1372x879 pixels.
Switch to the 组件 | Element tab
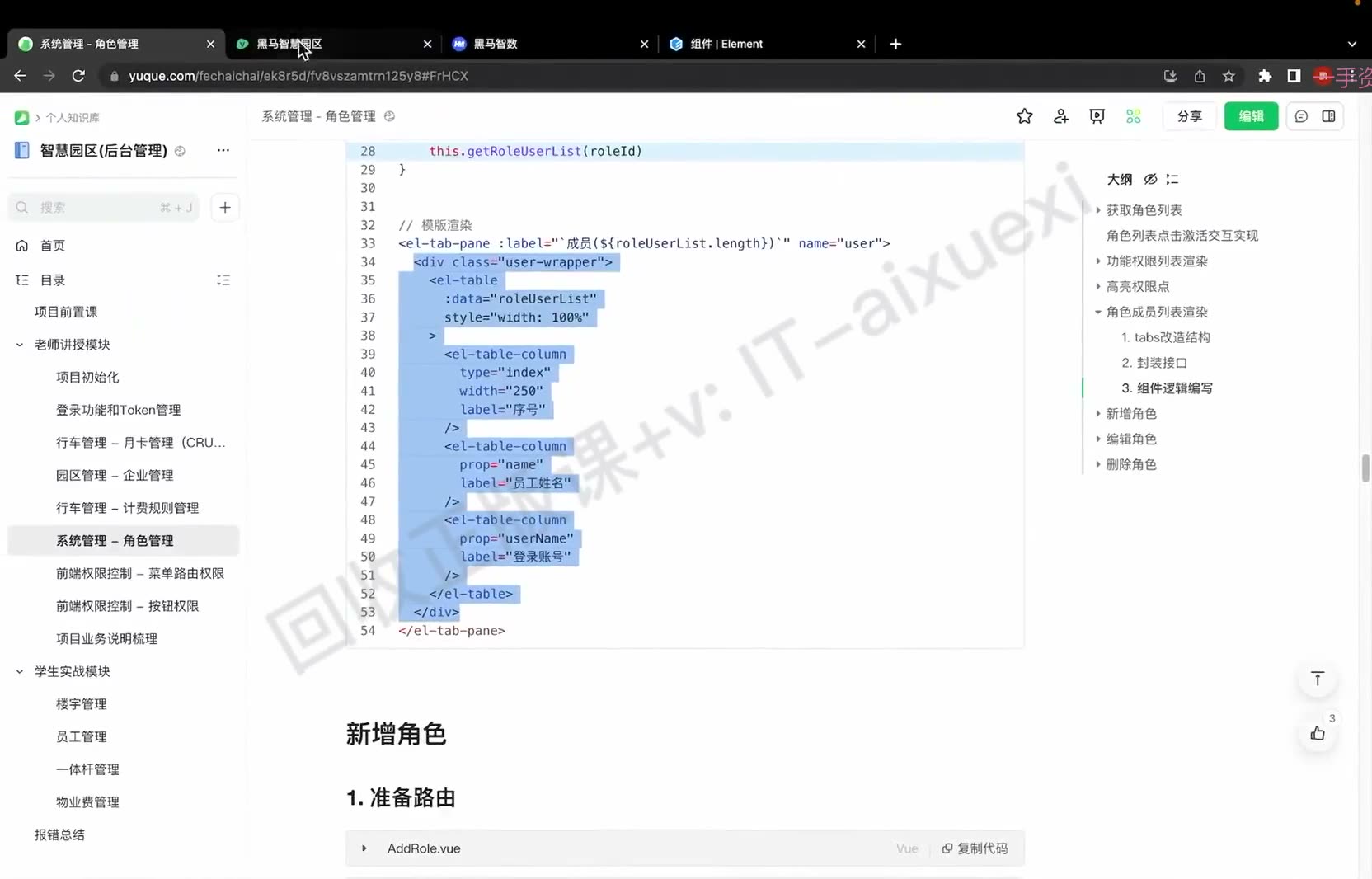768,44
